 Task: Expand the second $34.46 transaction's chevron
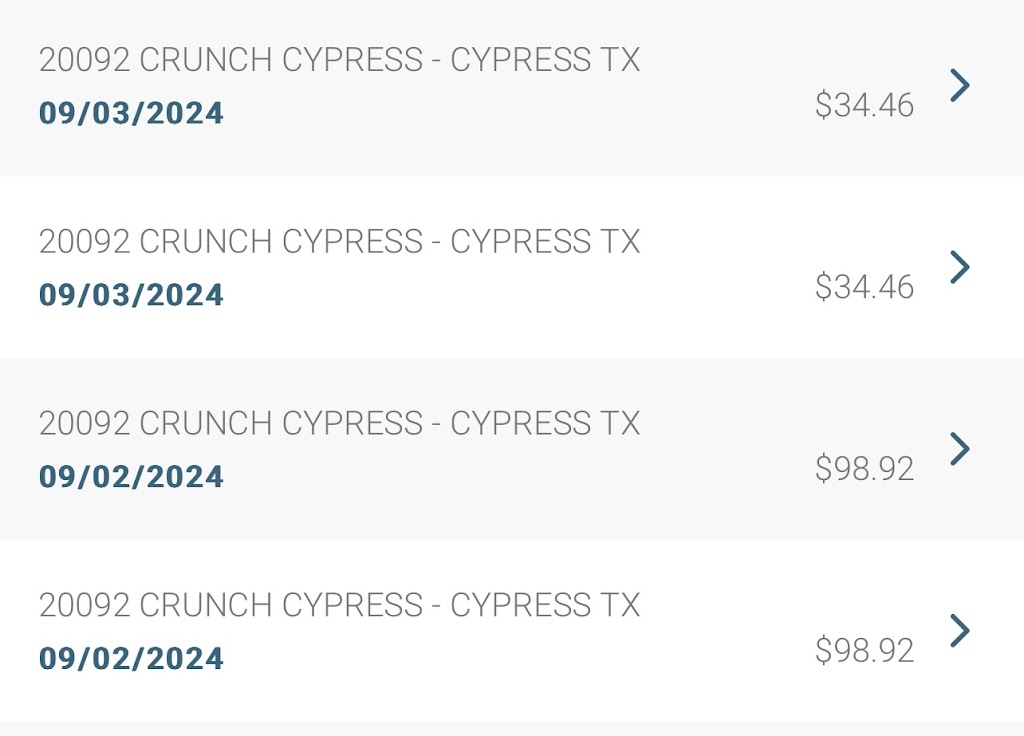pos(959,267)
